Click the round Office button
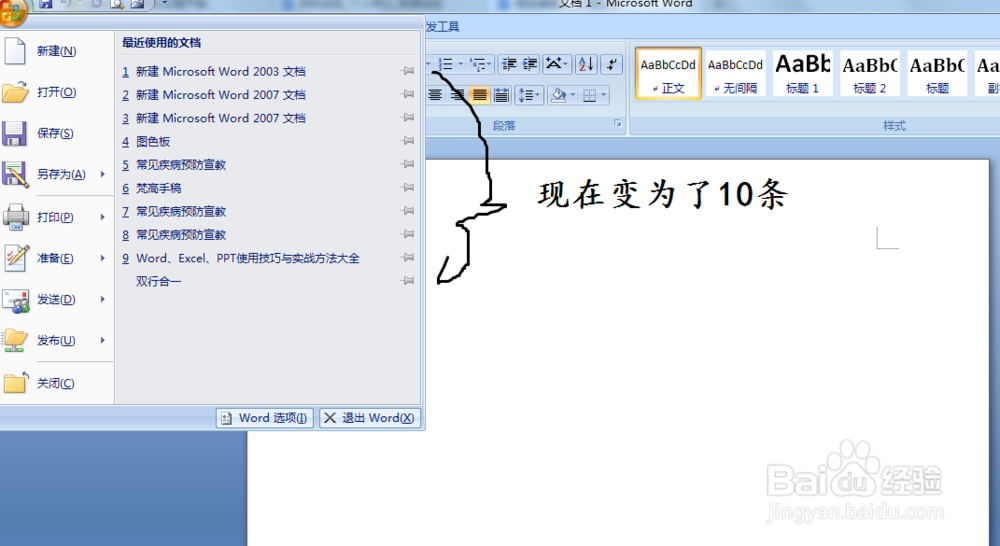This screenshot has width=1000, height=546. point(12,12)
